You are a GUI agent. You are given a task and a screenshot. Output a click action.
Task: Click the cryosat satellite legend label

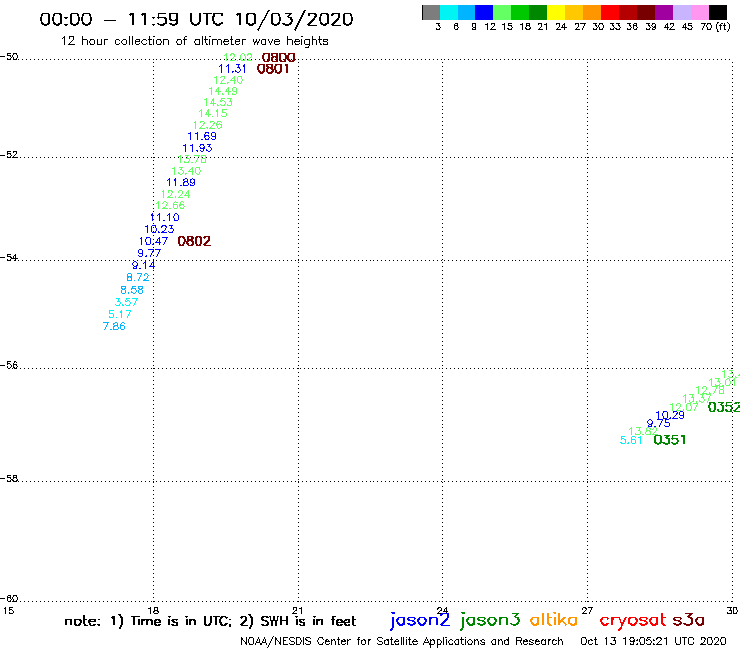633,620
